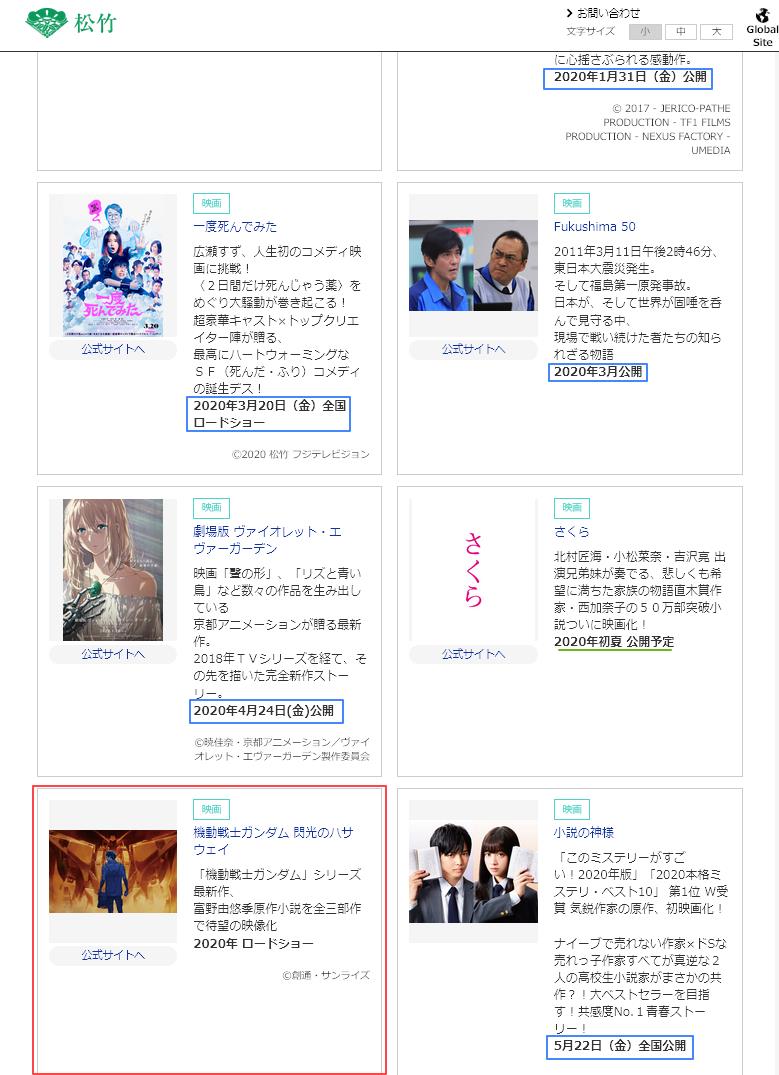This screenshot has width=779, height=1075.
Task: Click 映画 tag on Fukushima 50 card
Action: tap(572, 203)
